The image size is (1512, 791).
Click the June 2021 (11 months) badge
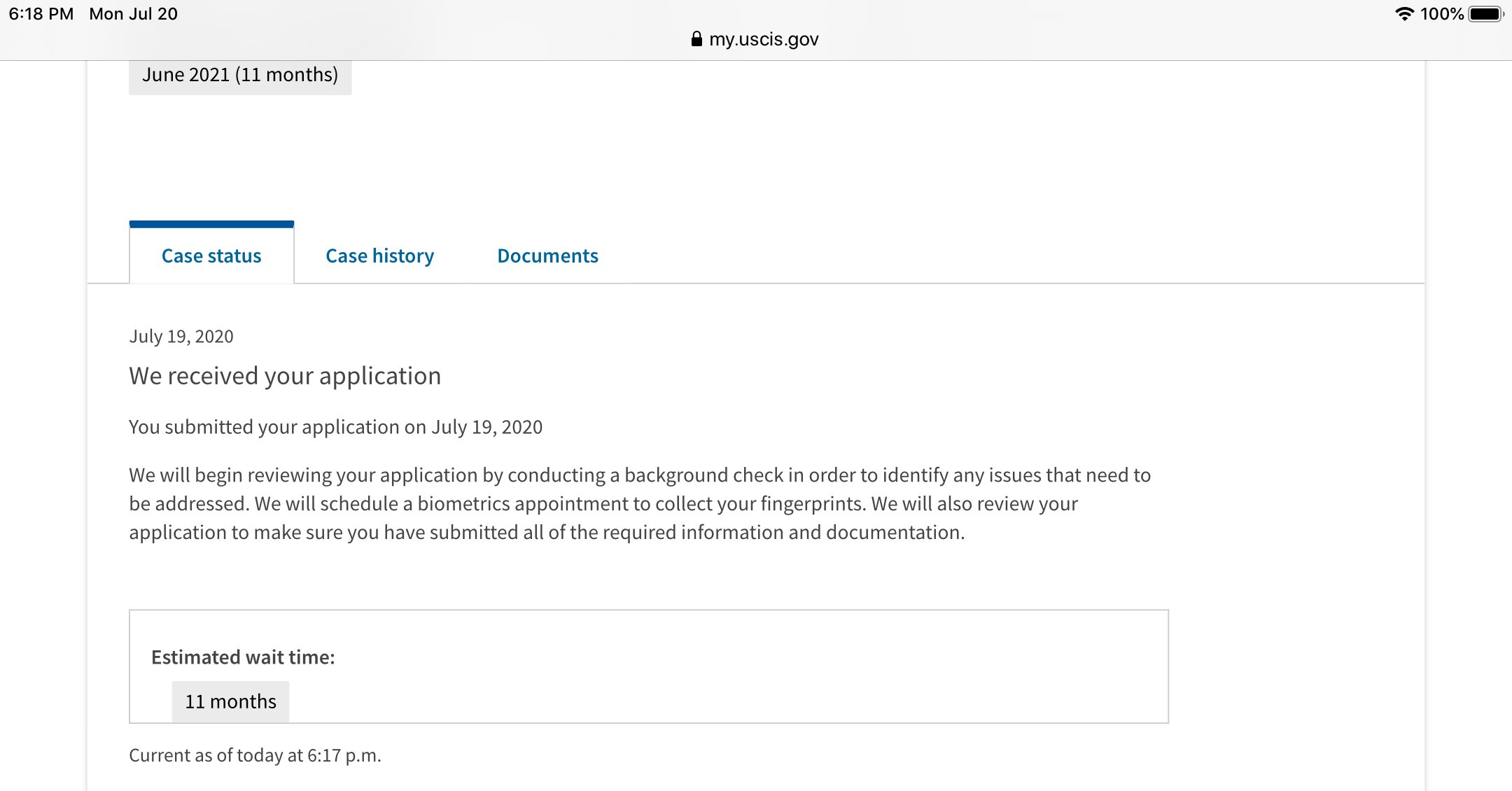pyautogui.click(x=240, y=75)
